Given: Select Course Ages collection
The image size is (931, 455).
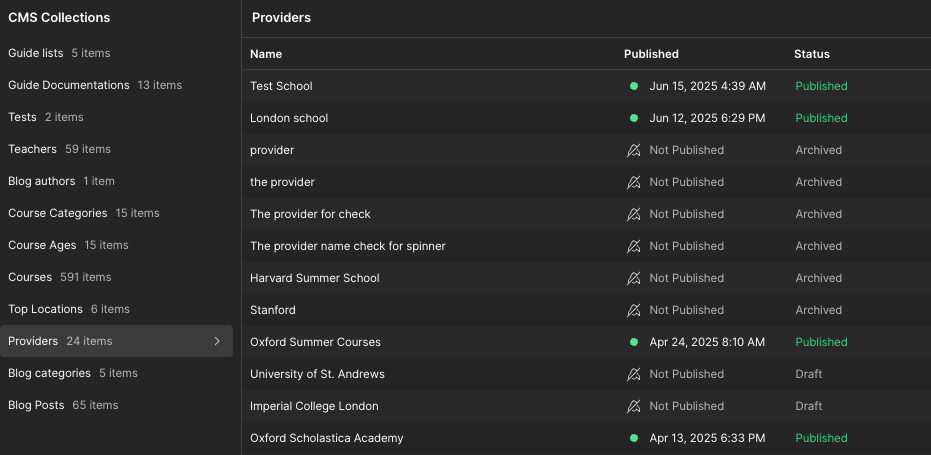Looking at the screenshot, I should [116, 245].
